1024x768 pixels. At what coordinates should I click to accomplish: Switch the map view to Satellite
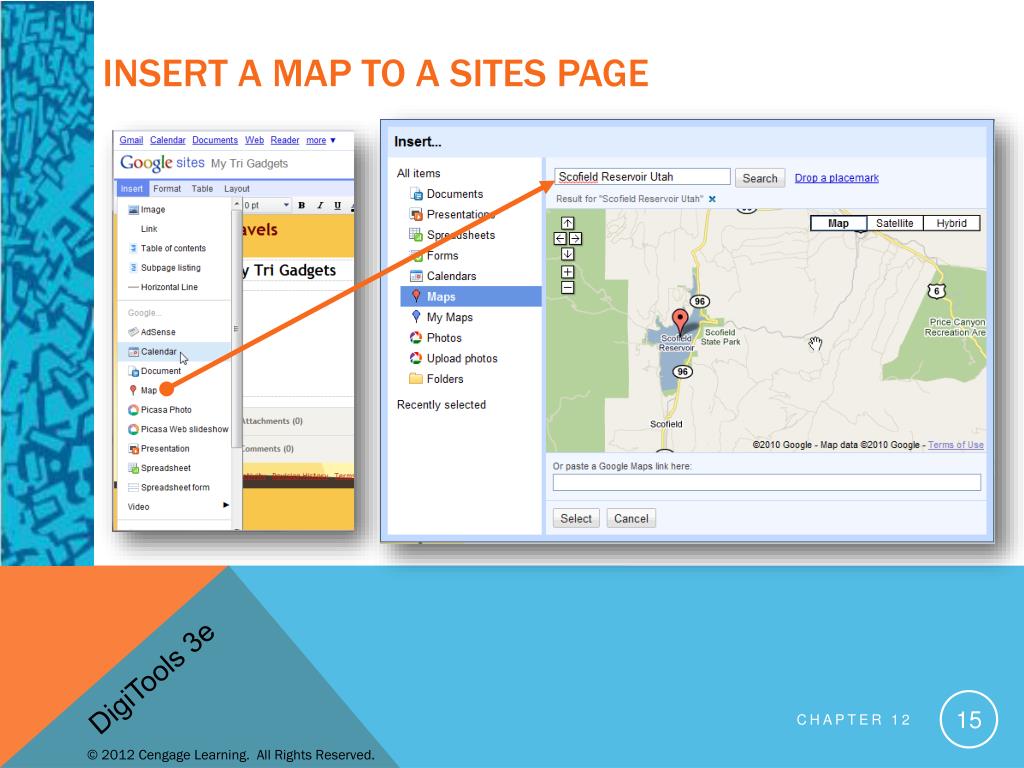coord(895,223)
